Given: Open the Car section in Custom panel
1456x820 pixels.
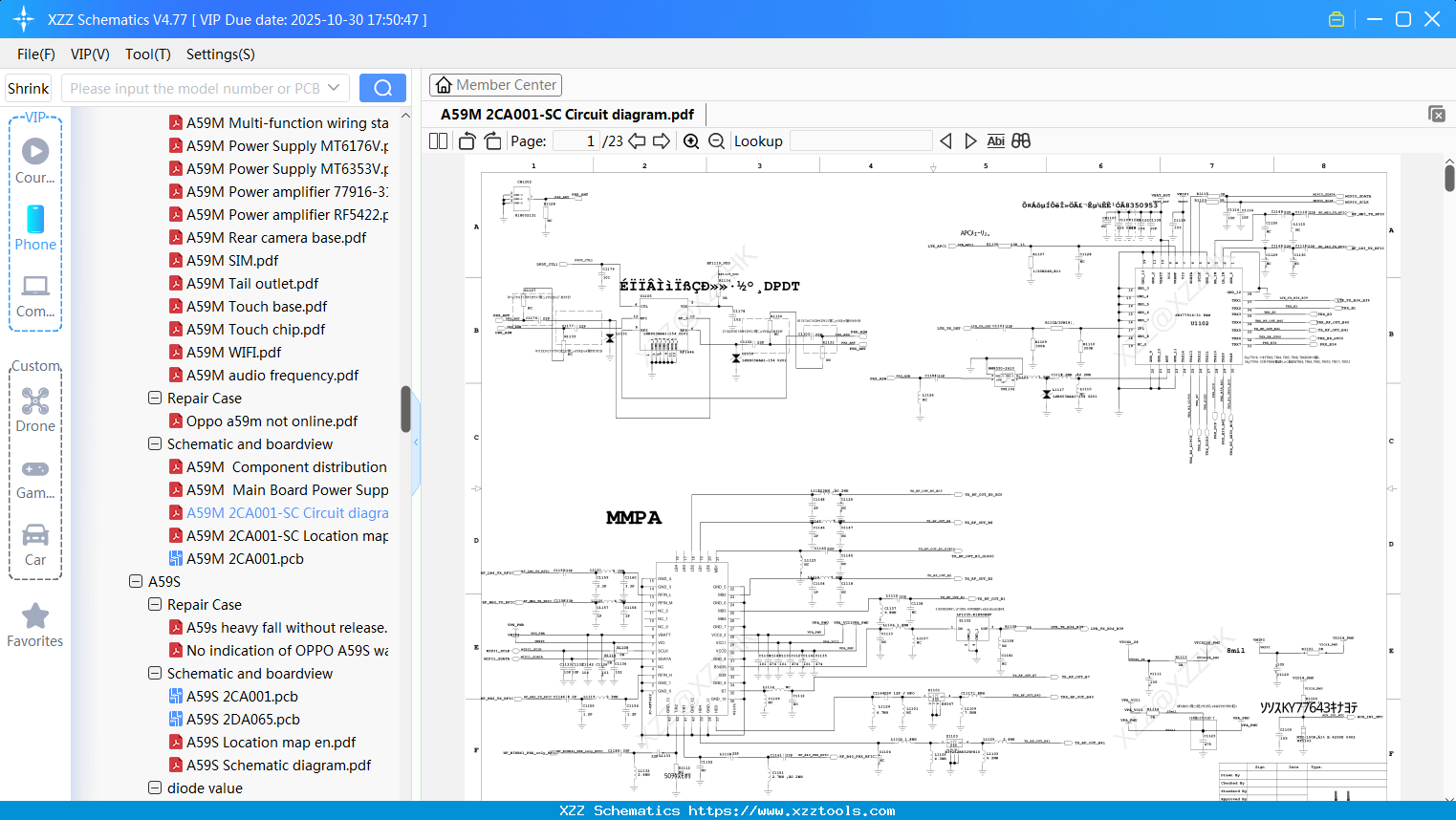Looking at the screenshot, I should click(34, 545).
